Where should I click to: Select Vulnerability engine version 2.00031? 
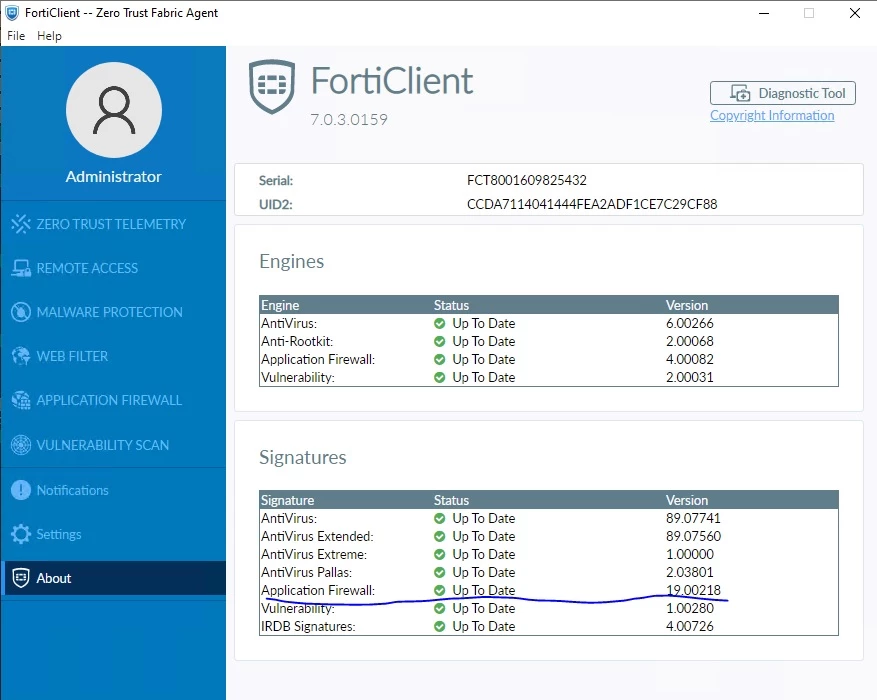(690, 377)
